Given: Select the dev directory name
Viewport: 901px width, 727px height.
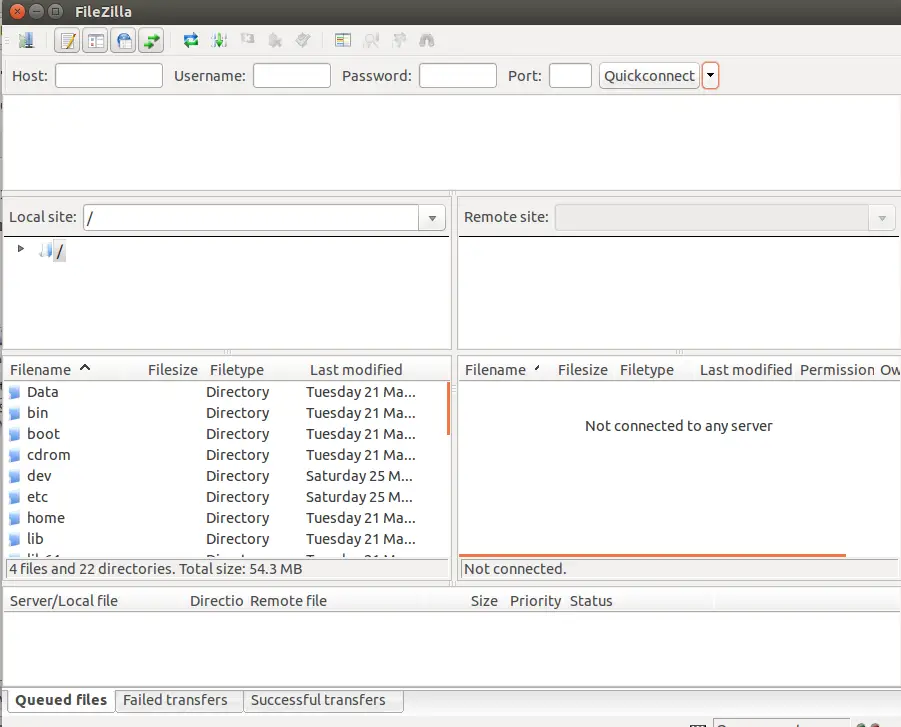Looking at the screenshot, I should click(39, 476).
